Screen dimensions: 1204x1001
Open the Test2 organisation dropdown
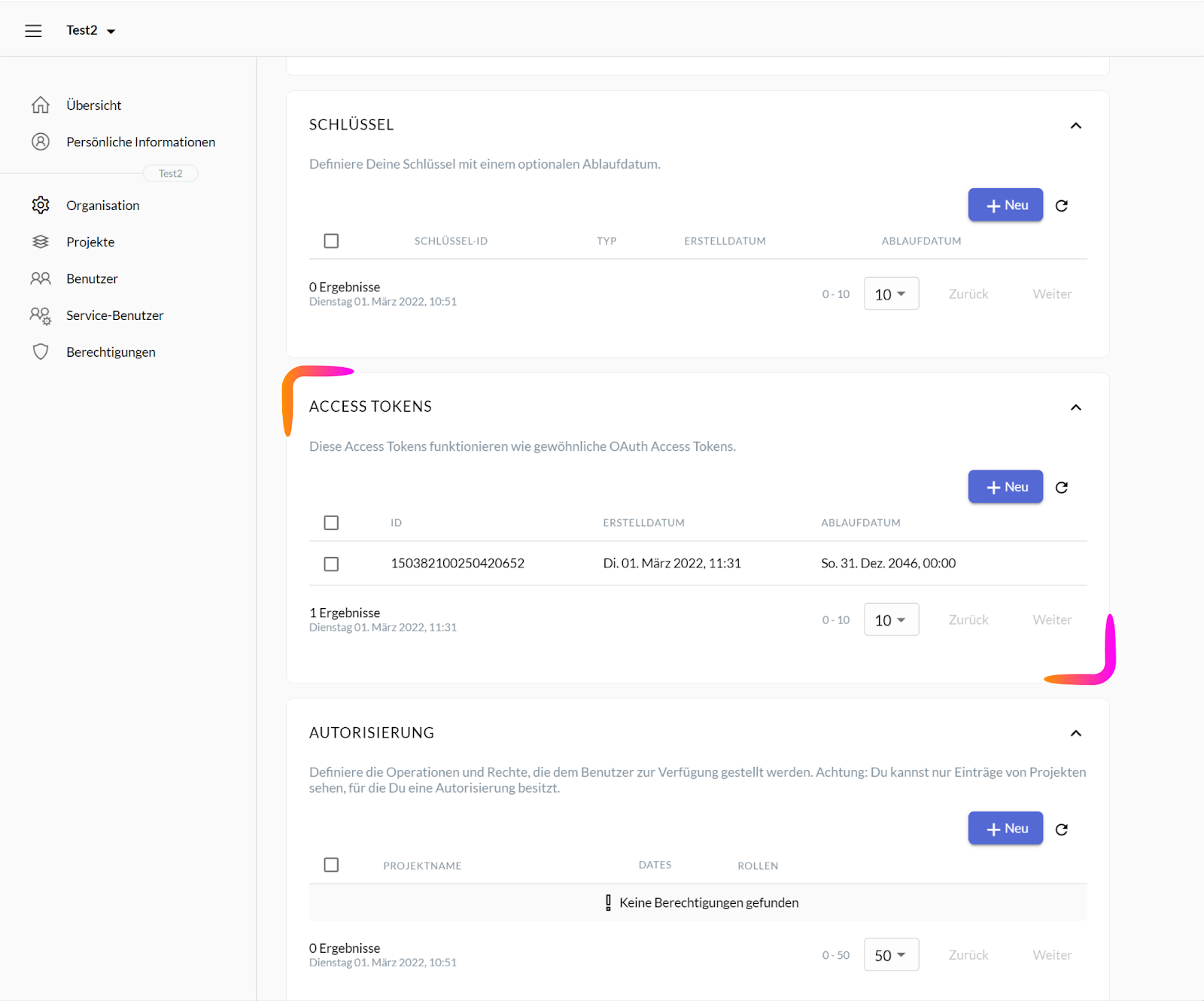pyautogui.click(x=90, y=31)
